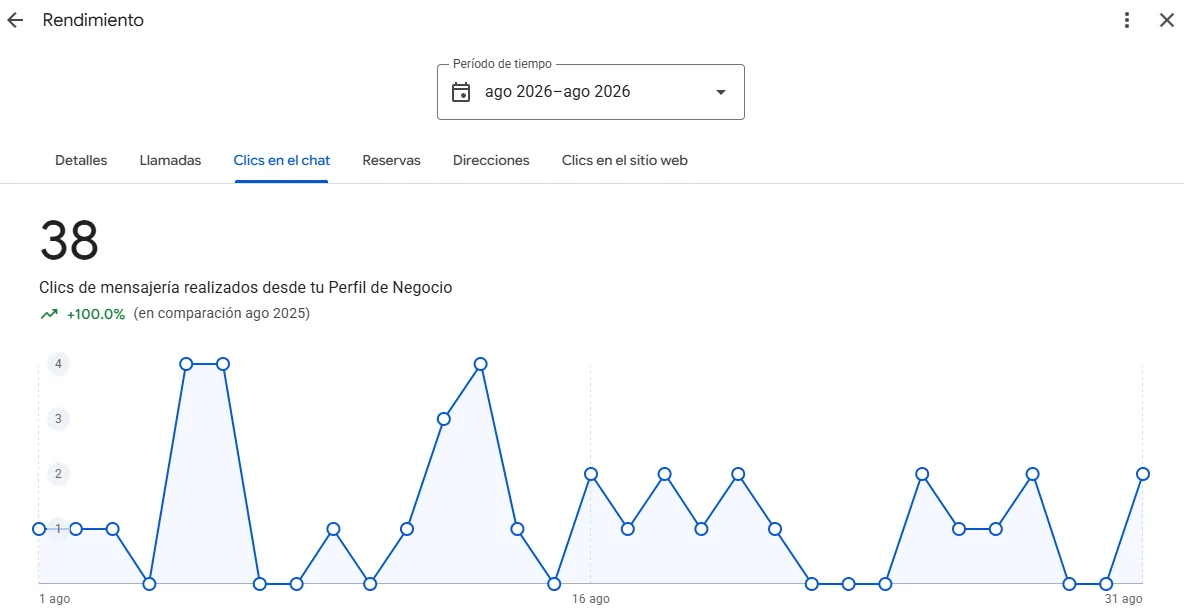
Task: Open the three-dot more options menu
Action: pyautogui.click(x=1127, y=20)
